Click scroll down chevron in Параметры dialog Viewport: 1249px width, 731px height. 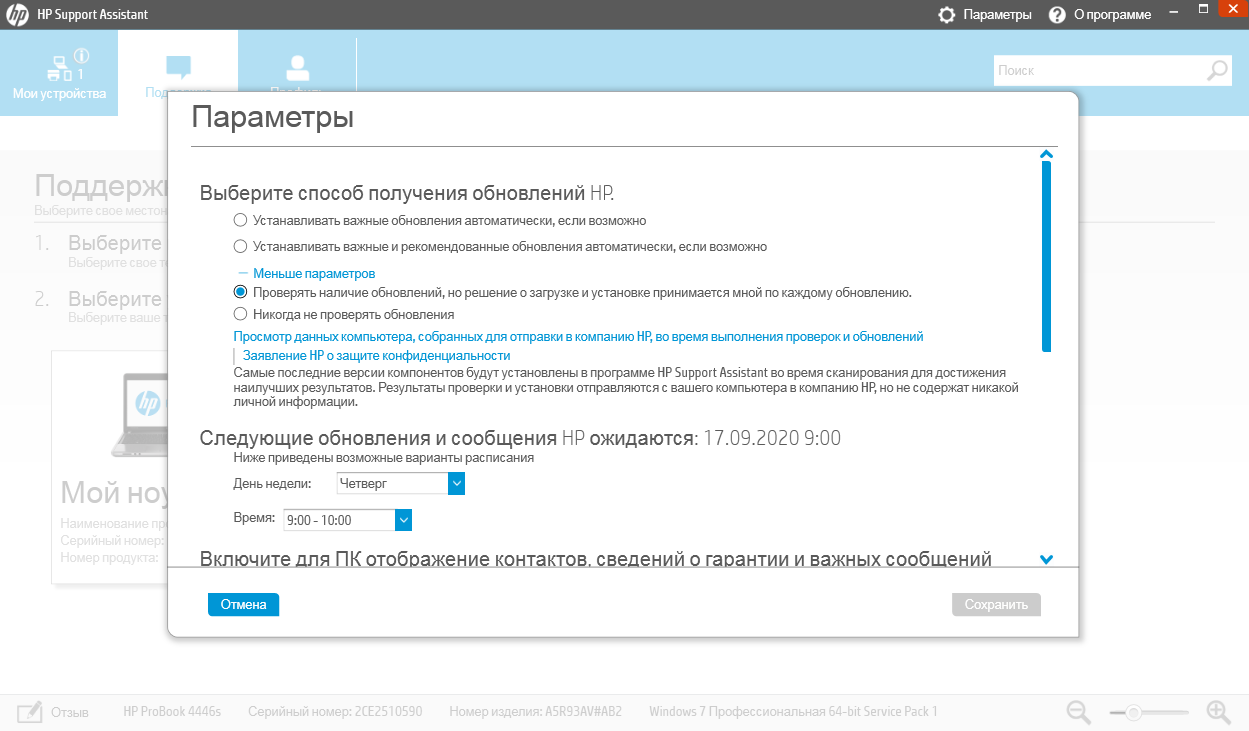(x=1047, y=559)
